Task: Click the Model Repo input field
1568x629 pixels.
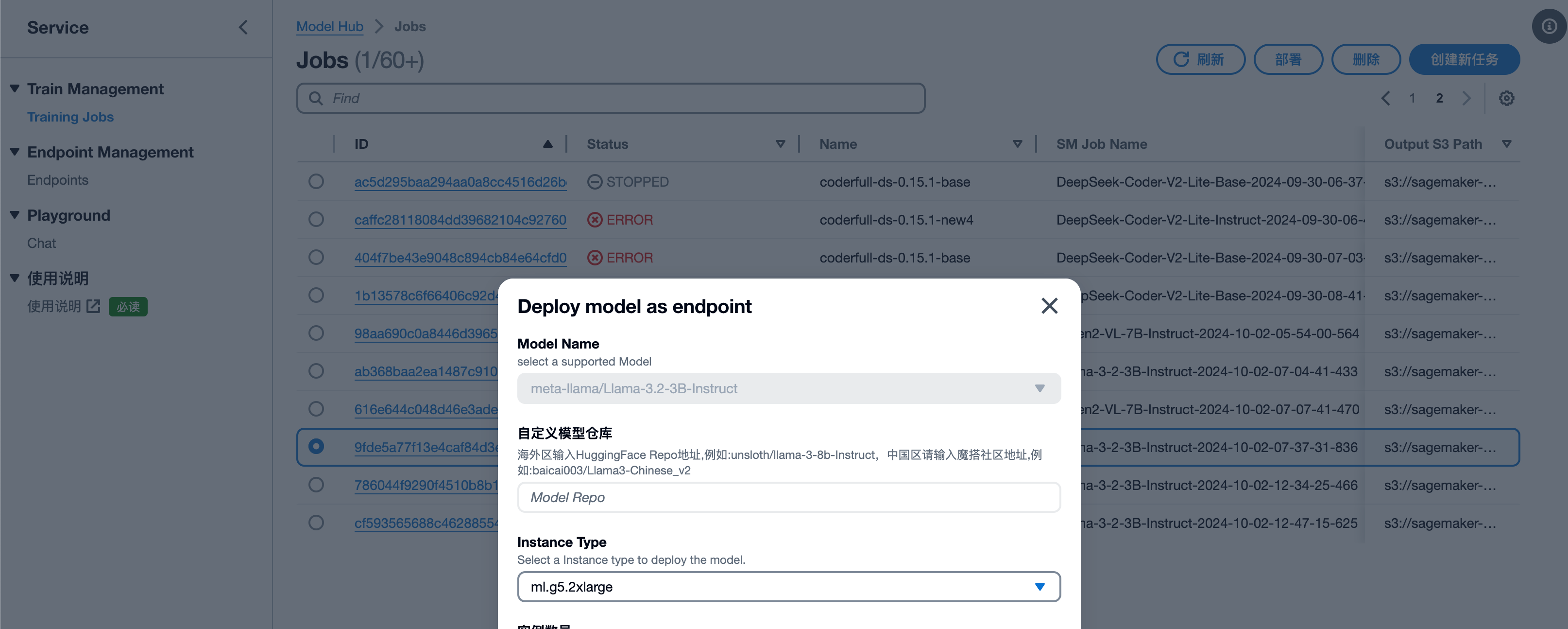Action: click(788, 497)
